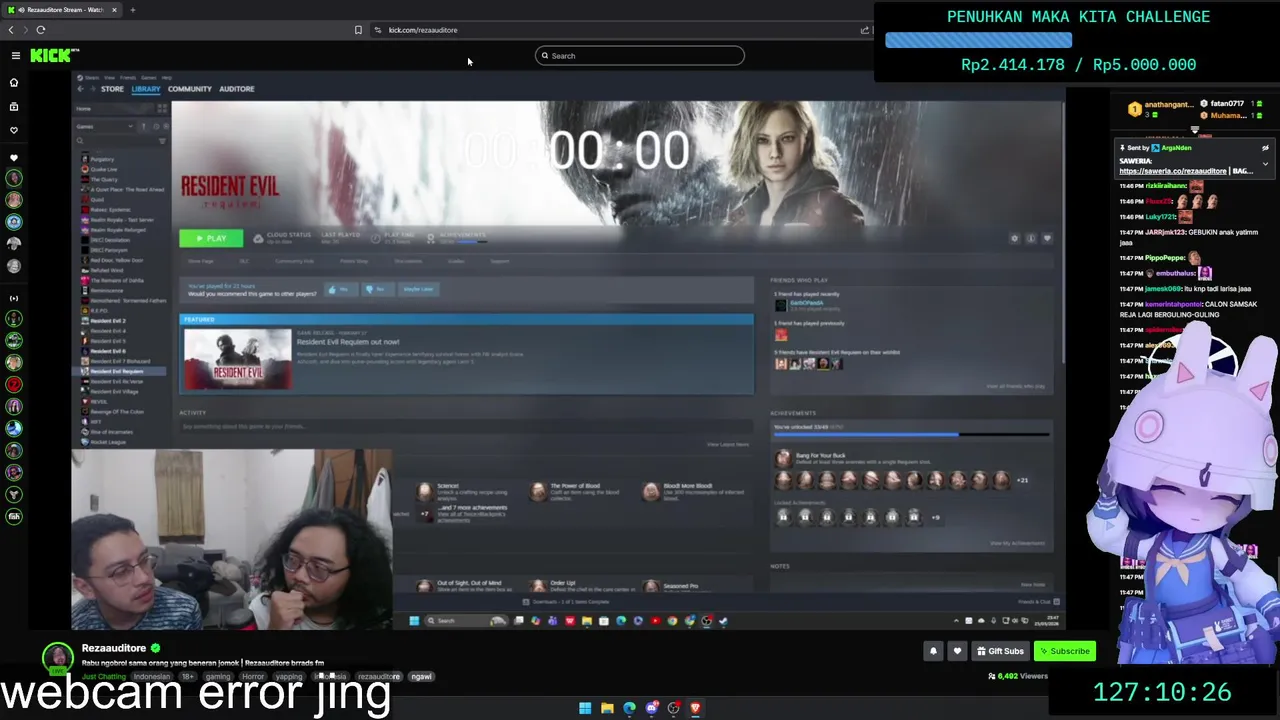Viewport: 1280px width, 720px height.
Task: Click the Rezaauditore channel name
Action: pos(114,648)
